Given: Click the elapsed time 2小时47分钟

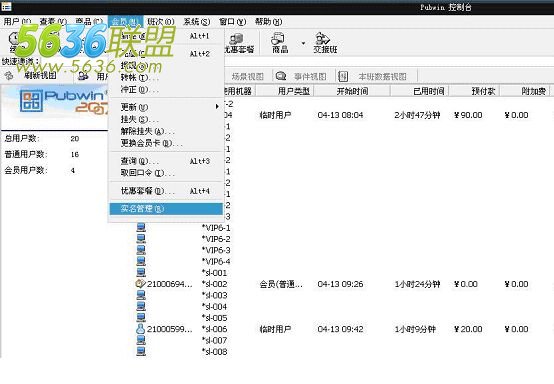Looking at the screenshot, I should pyautogui.click(x=417, y=115).
